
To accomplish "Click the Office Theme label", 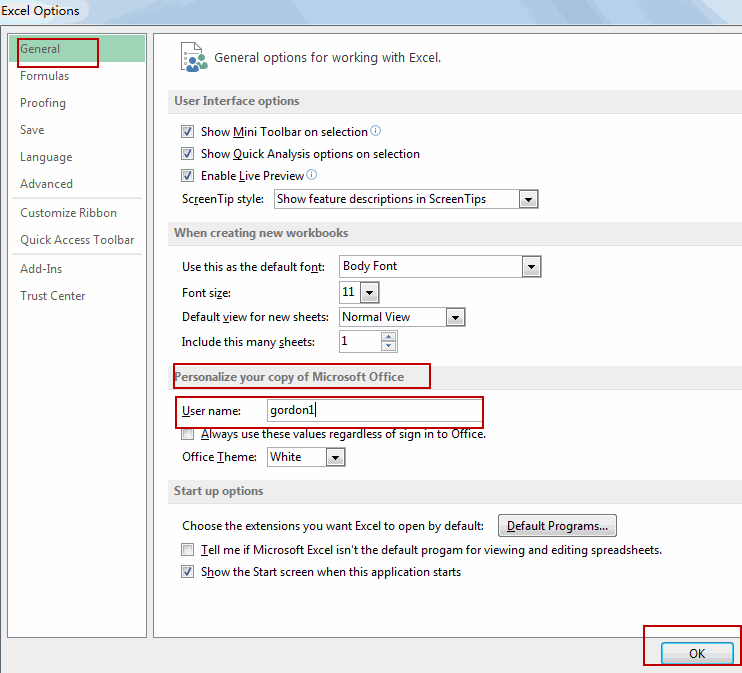I will pyautogui.click(x=220, y=457).
